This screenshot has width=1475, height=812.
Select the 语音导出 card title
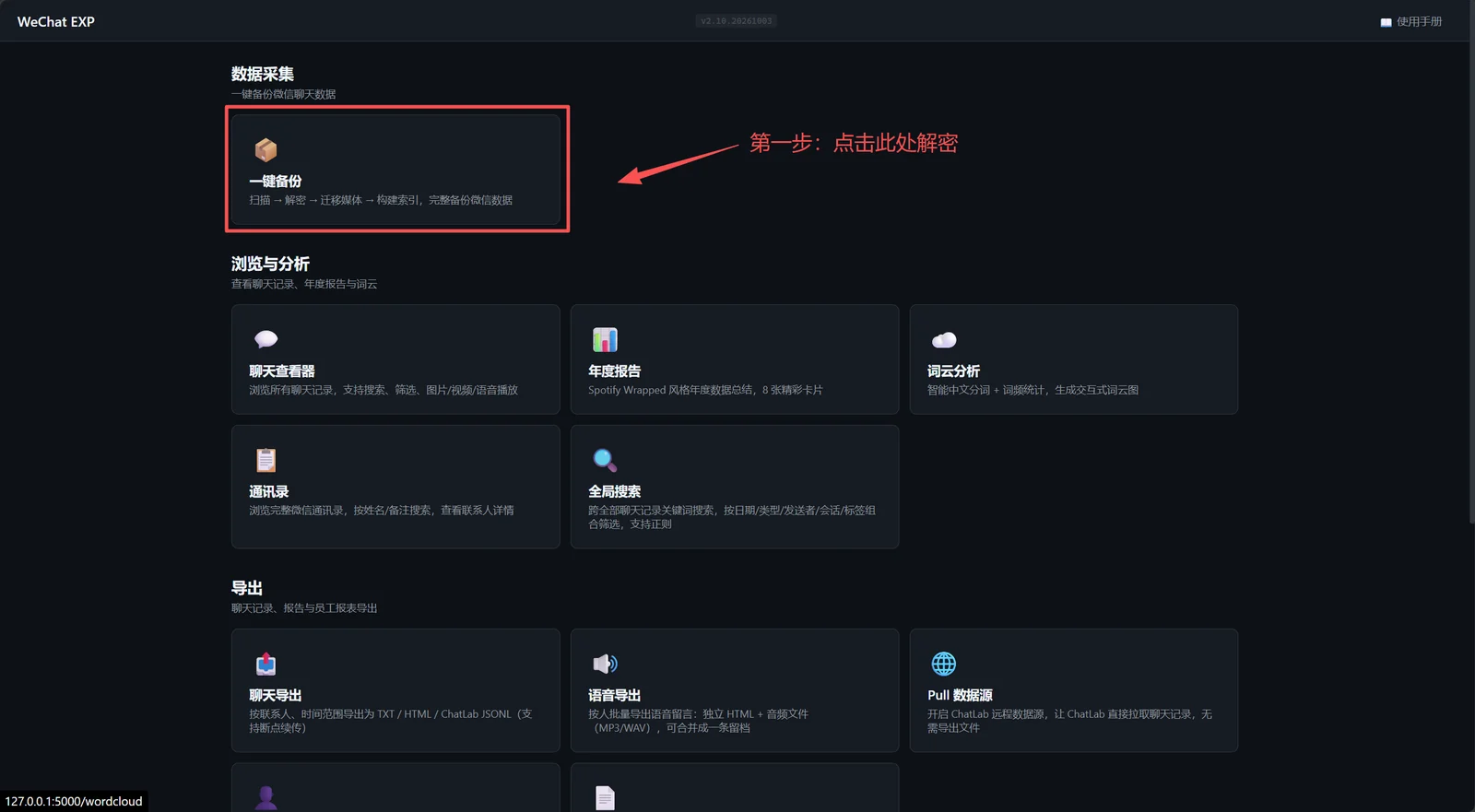tap(615, 696)
